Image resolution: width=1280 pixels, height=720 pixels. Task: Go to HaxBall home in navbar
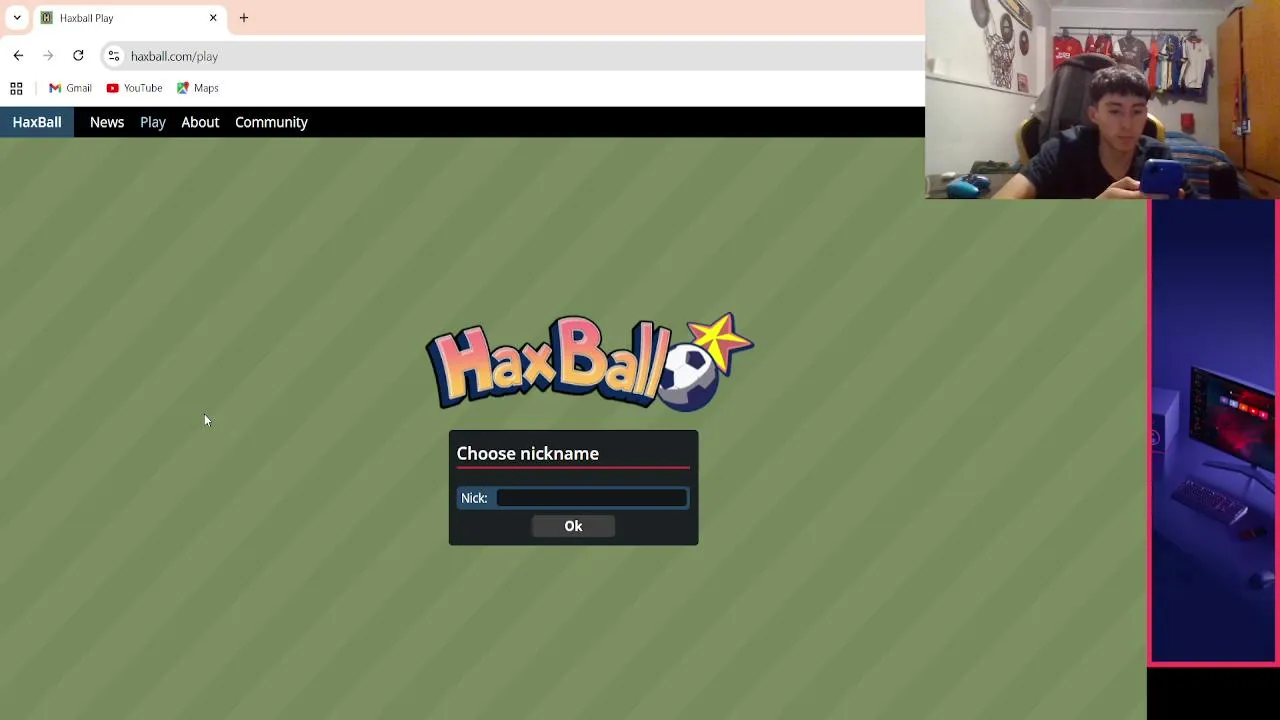(x=37, y=122)
